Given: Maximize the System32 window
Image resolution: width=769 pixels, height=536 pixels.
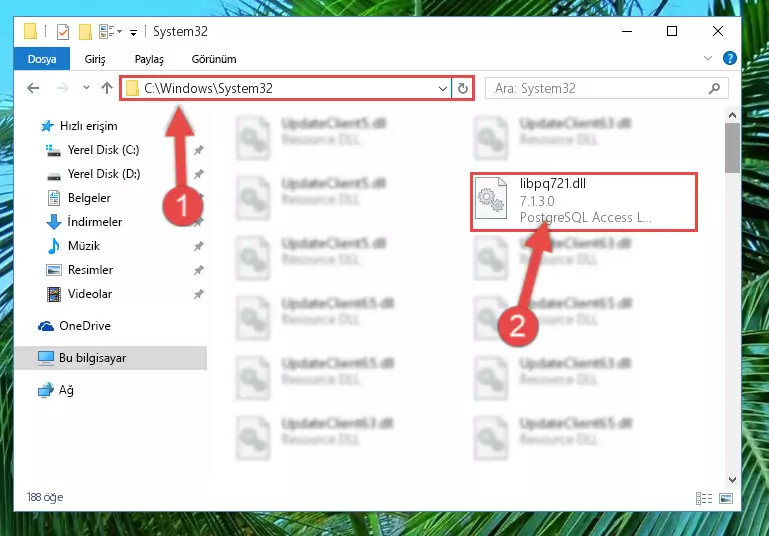Looking at the screenshot, I should point(672,31).
